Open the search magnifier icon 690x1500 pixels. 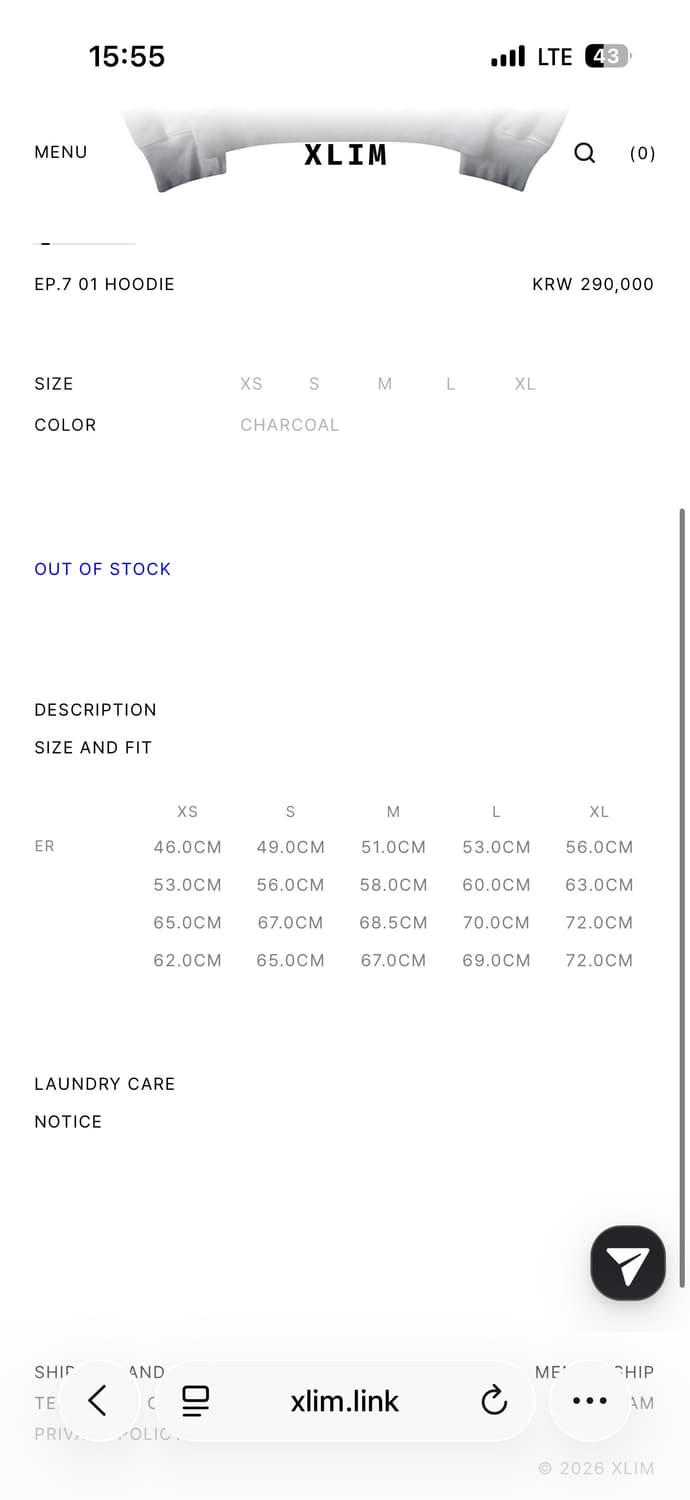[585, 153]
